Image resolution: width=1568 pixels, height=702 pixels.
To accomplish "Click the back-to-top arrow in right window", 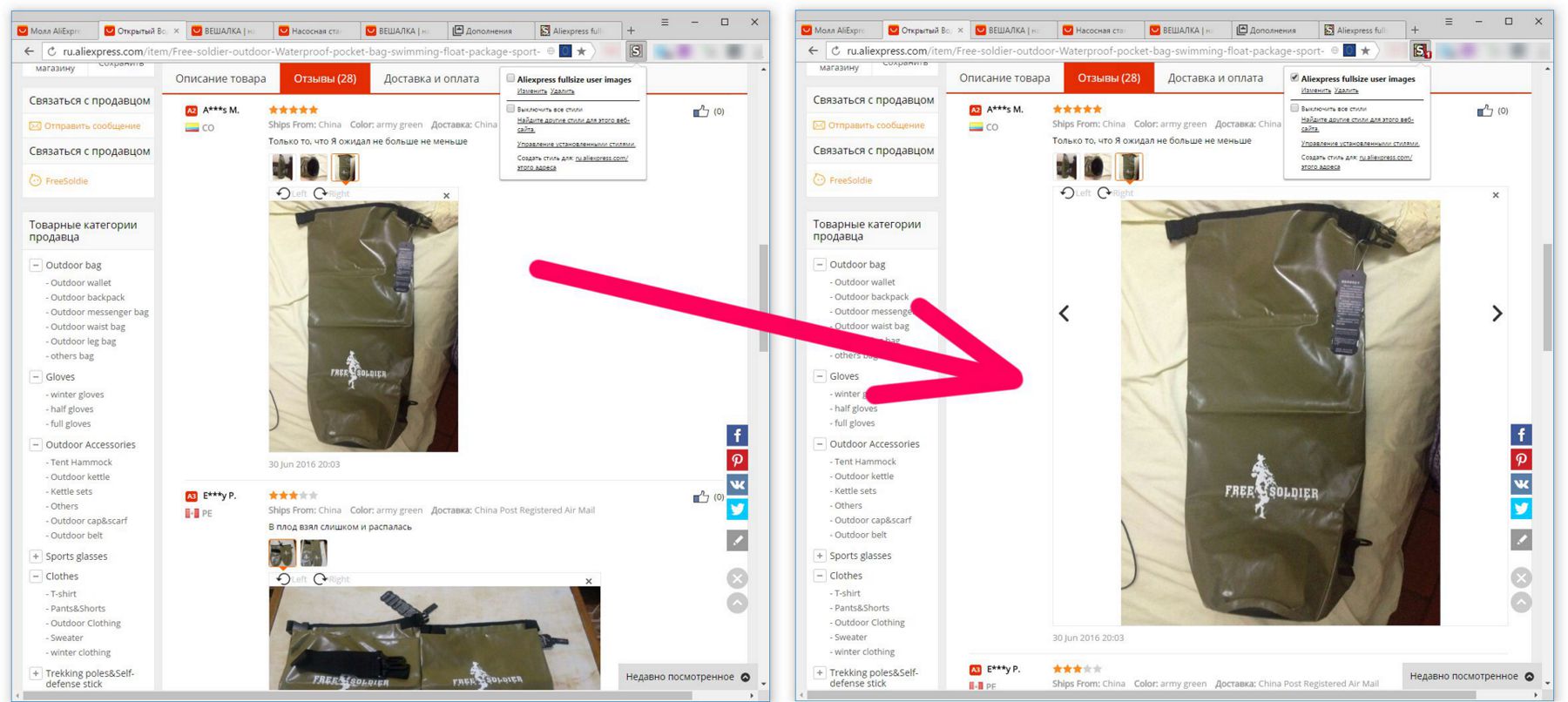I will (1521, 602).
